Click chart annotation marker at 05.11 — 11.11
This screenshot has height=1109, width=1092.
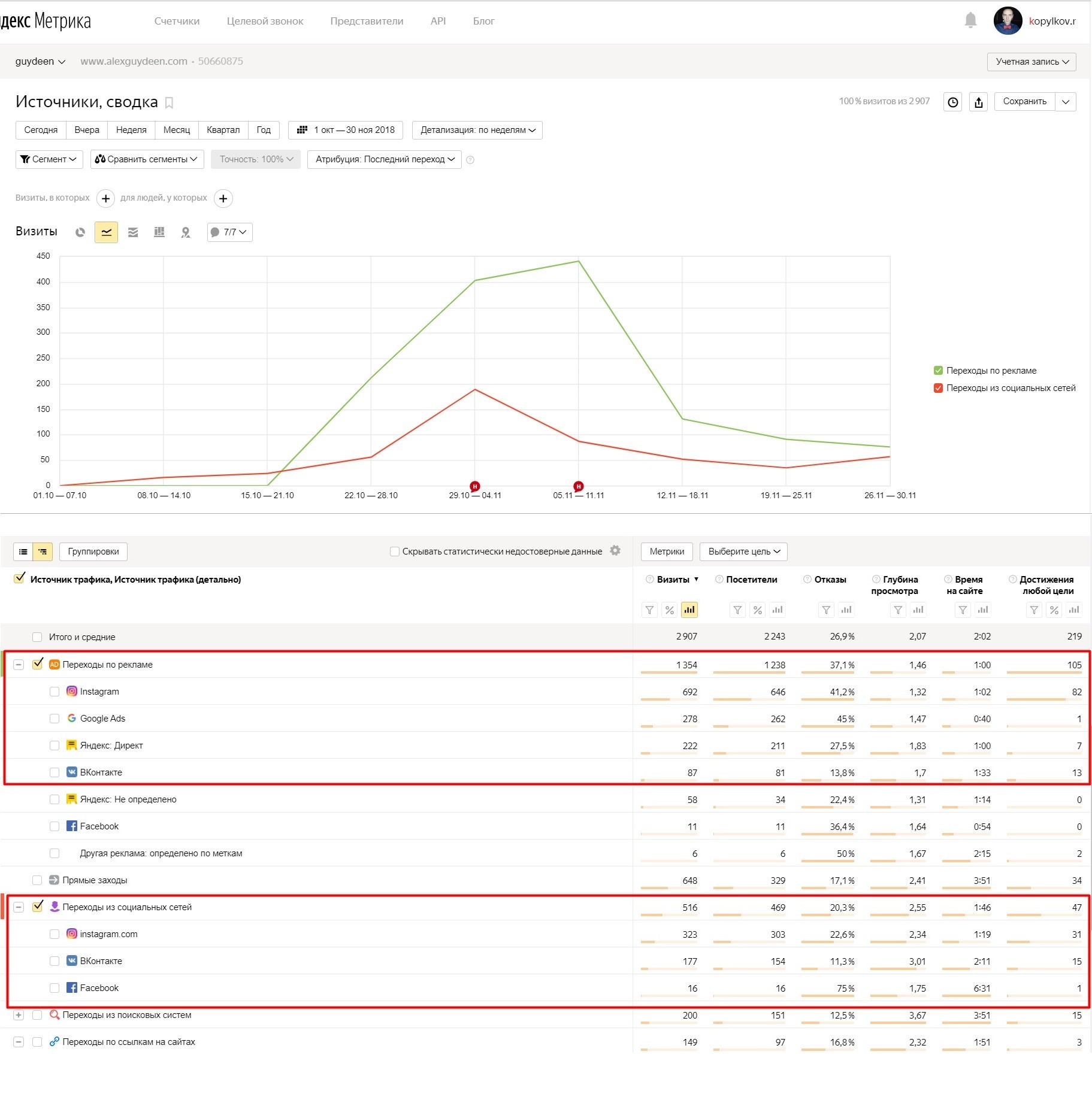click(579, 486)
